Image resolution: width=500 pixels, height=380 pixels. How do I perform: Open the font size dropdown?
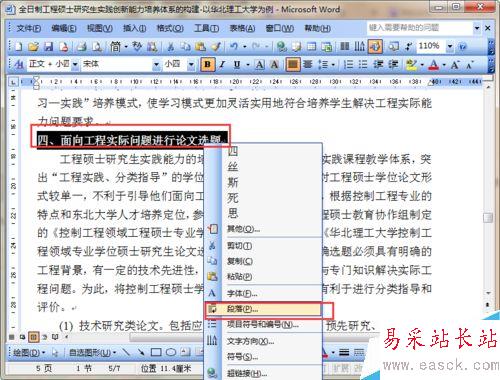click(x=191, y=64)
